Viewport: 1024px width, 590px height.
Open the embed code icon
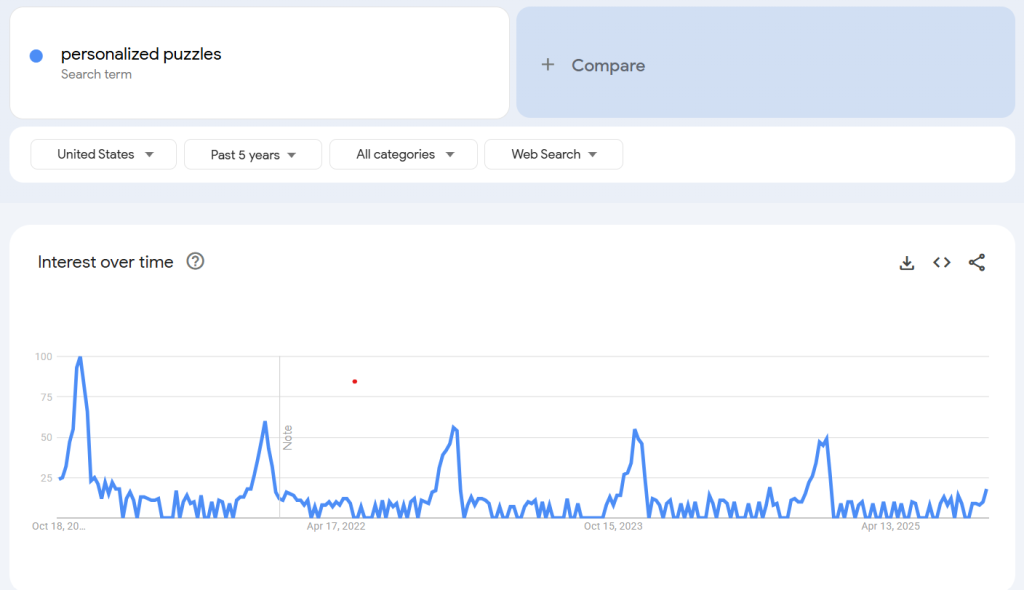(x=942, y=263)
